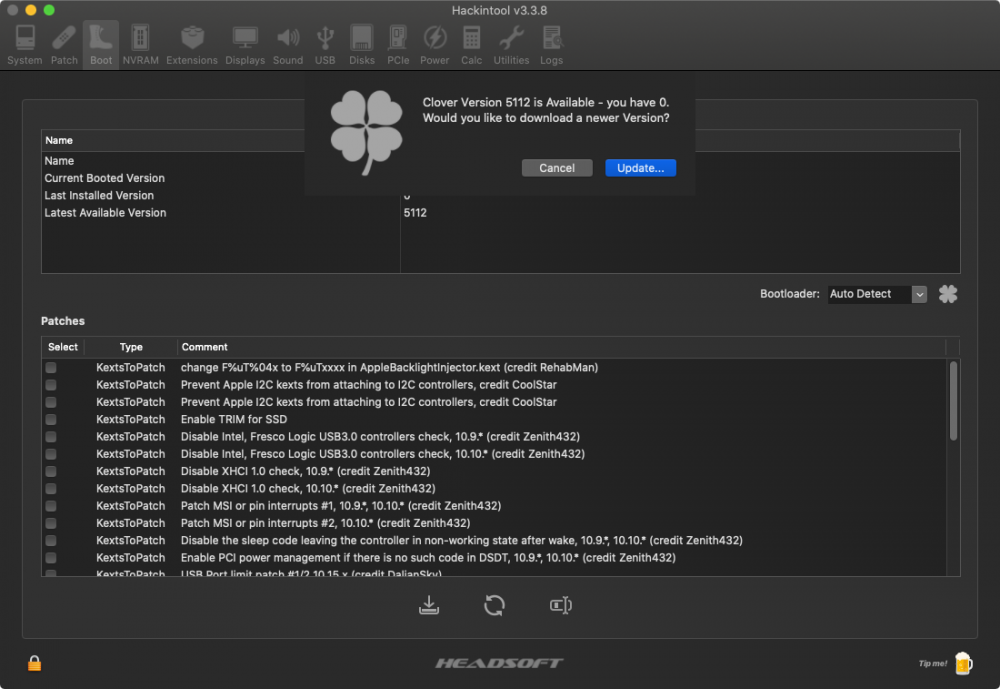Select the Last Installed Version row
This screenshot has width=1000, height=689.
(501, 195)
